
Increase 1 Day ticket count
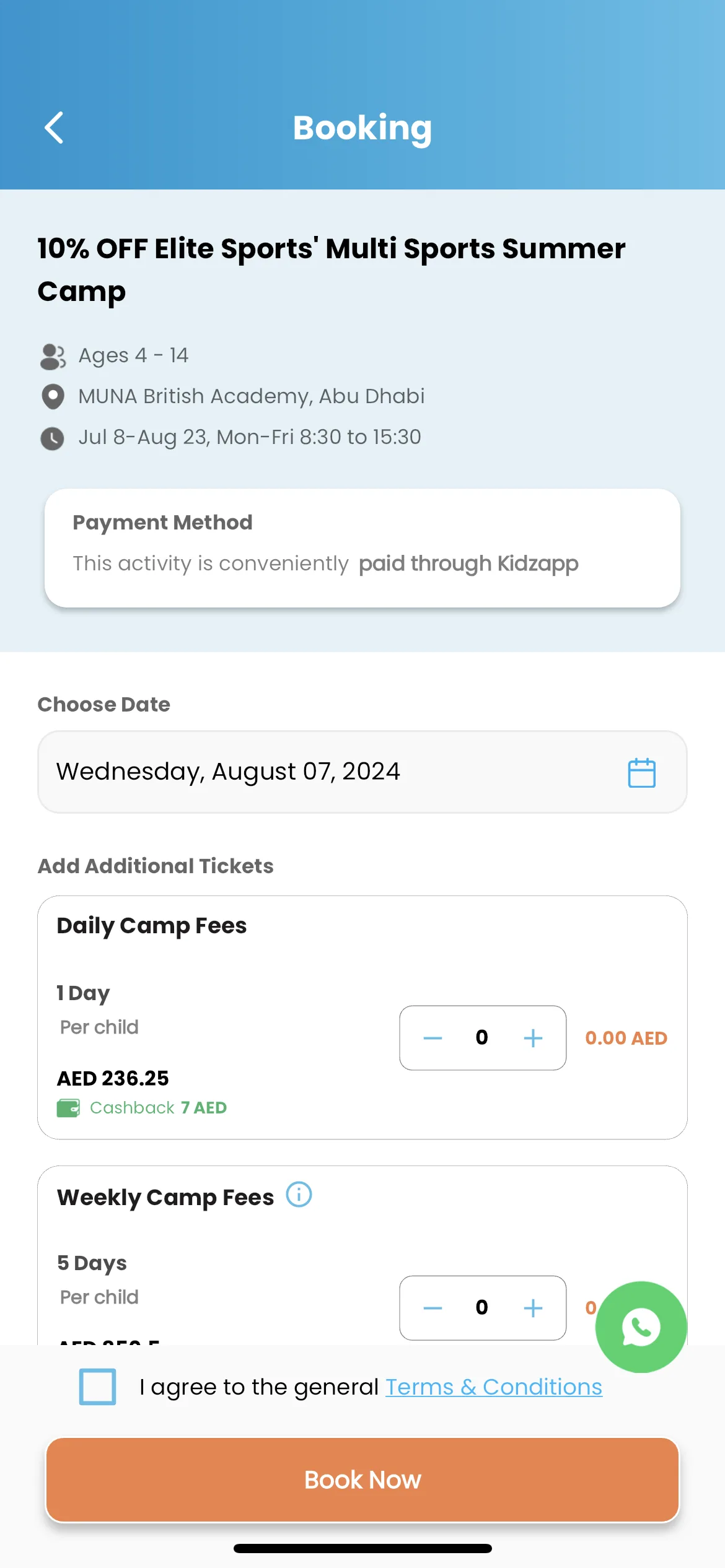[533, 1038]
